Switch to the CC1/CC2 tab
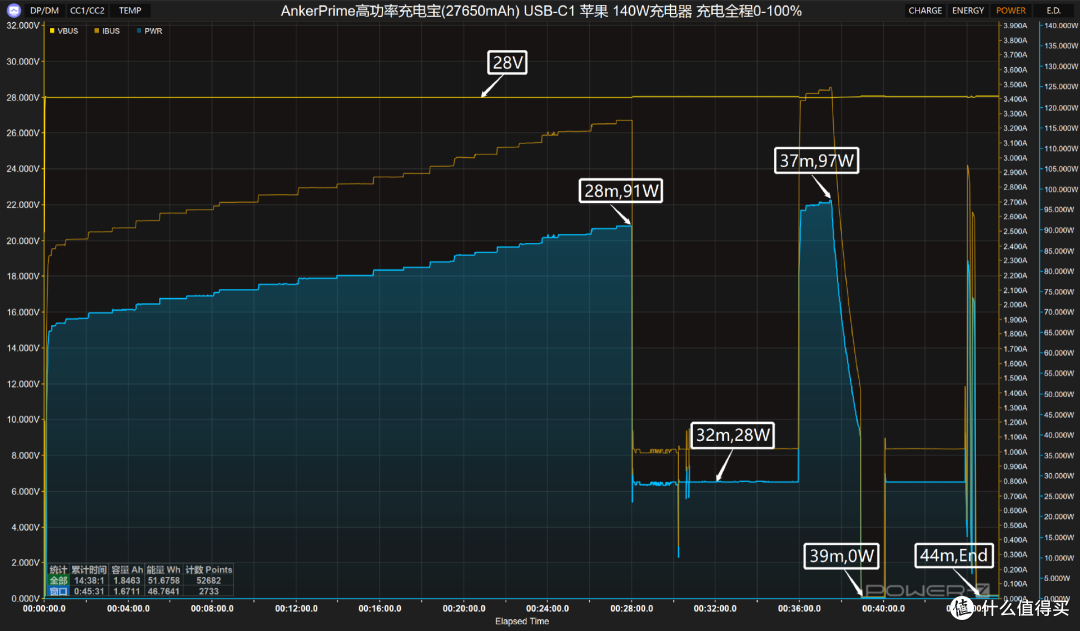This screenshot has height=631, width=1080. 87,10
